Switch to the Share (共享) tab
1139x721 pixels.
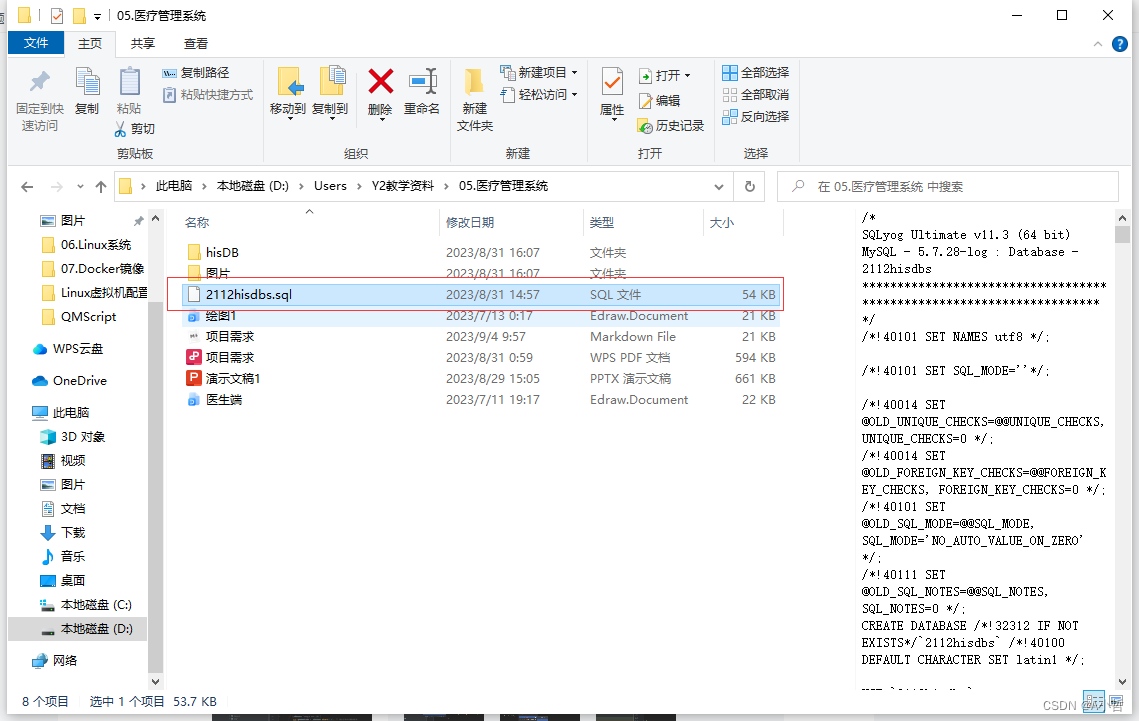(142, 44)
